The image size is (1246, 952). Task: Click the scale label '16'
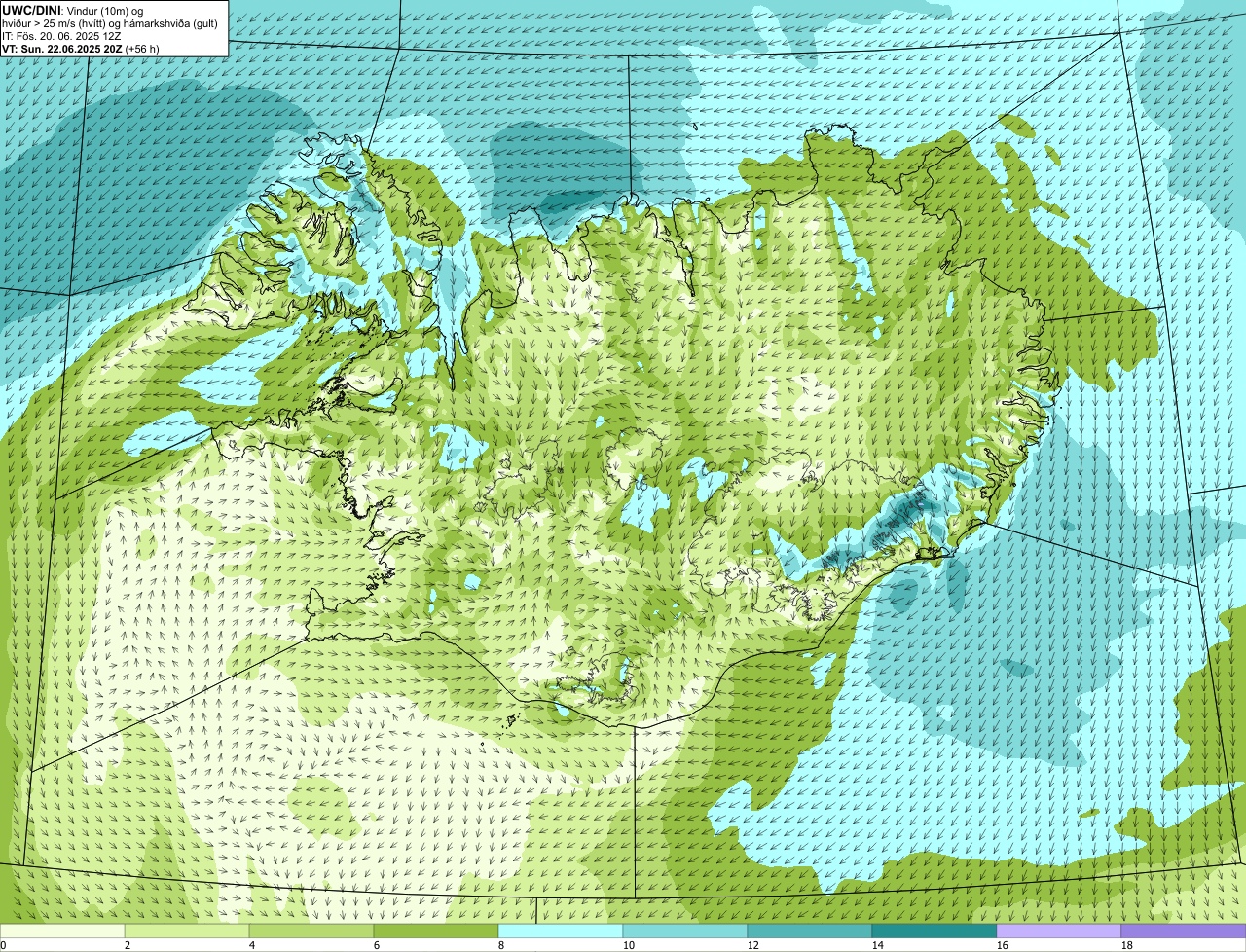point(1003,945)
